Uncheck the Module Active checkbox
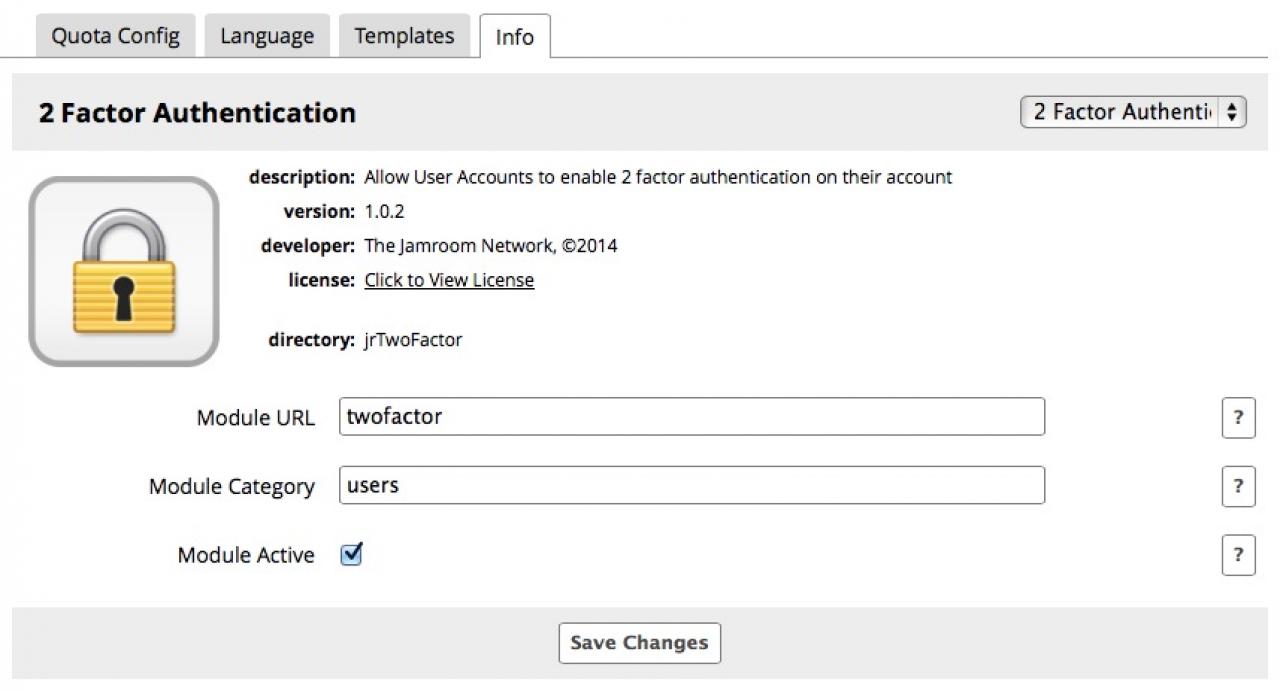The height and width of the screenshot is (691, 1280). point(351,554)
